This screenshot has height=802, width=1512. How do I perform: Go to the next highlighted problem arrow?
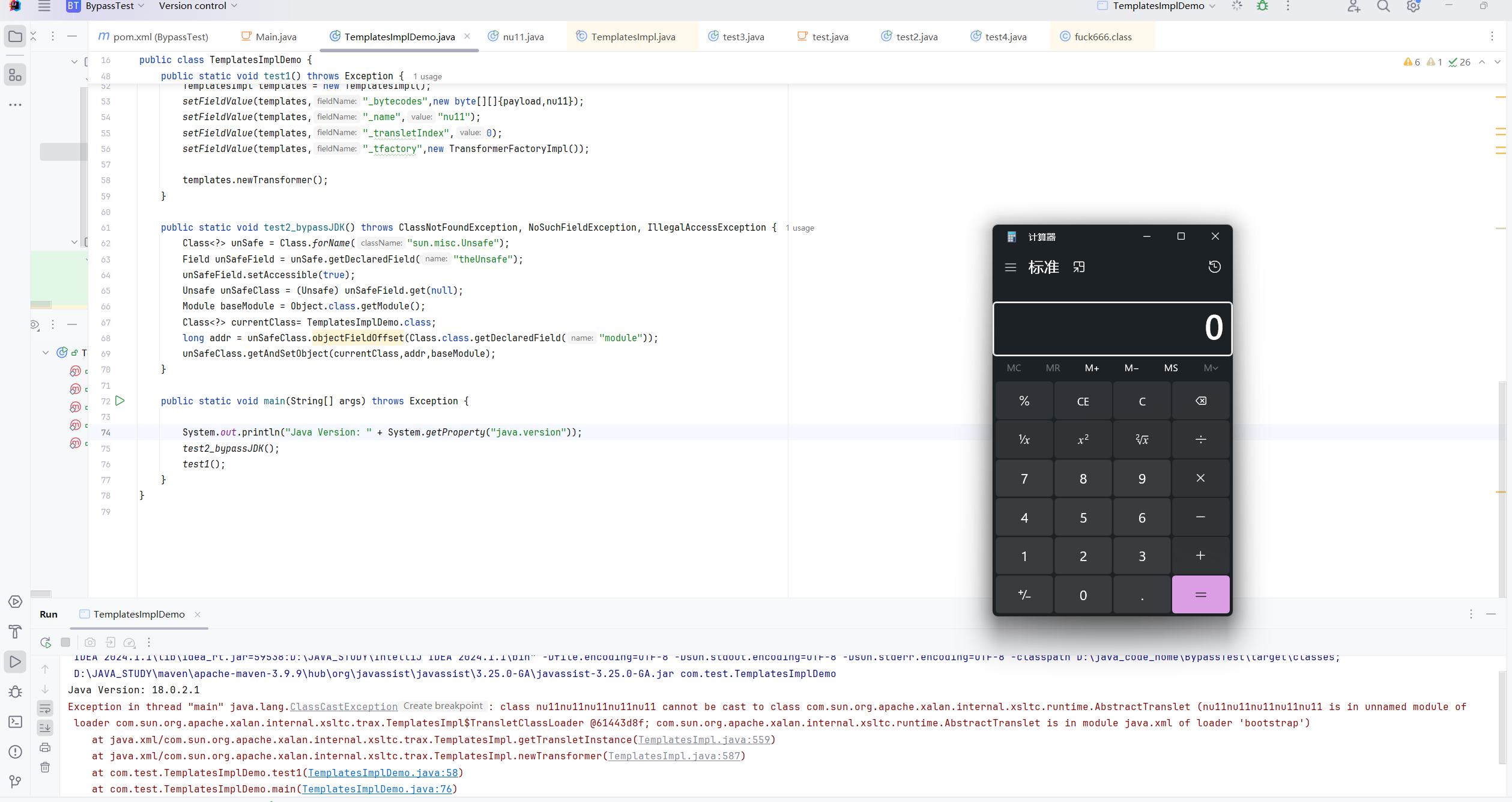[1498, 62]
